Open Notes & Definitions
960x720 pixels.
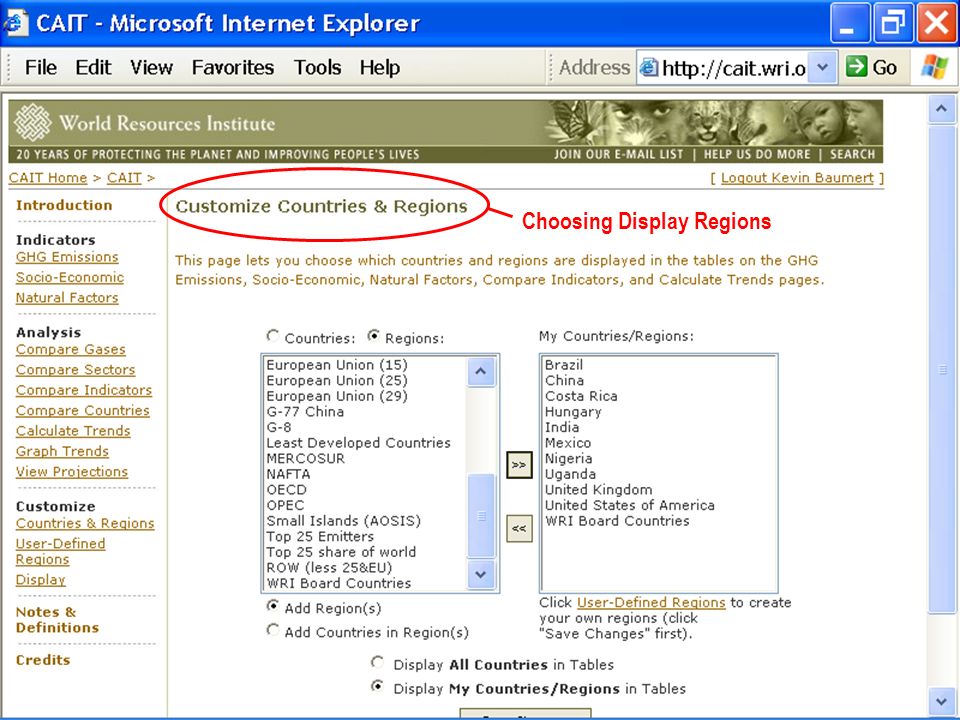pos(58,620)
